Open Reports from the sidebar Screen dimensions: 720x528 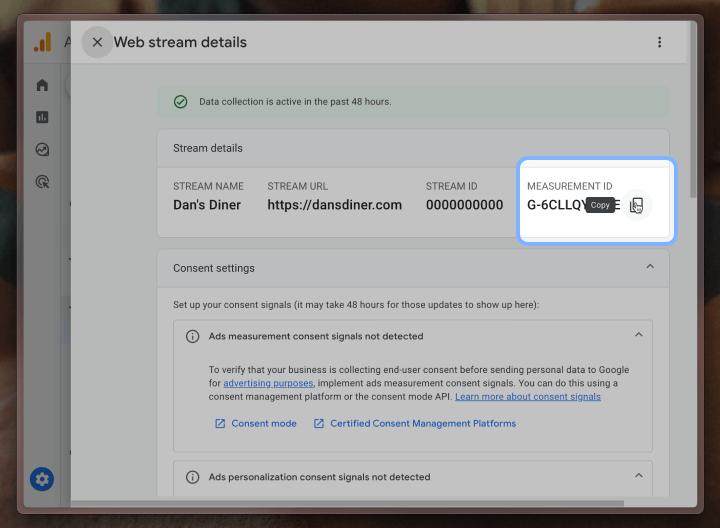pos(42,117)
